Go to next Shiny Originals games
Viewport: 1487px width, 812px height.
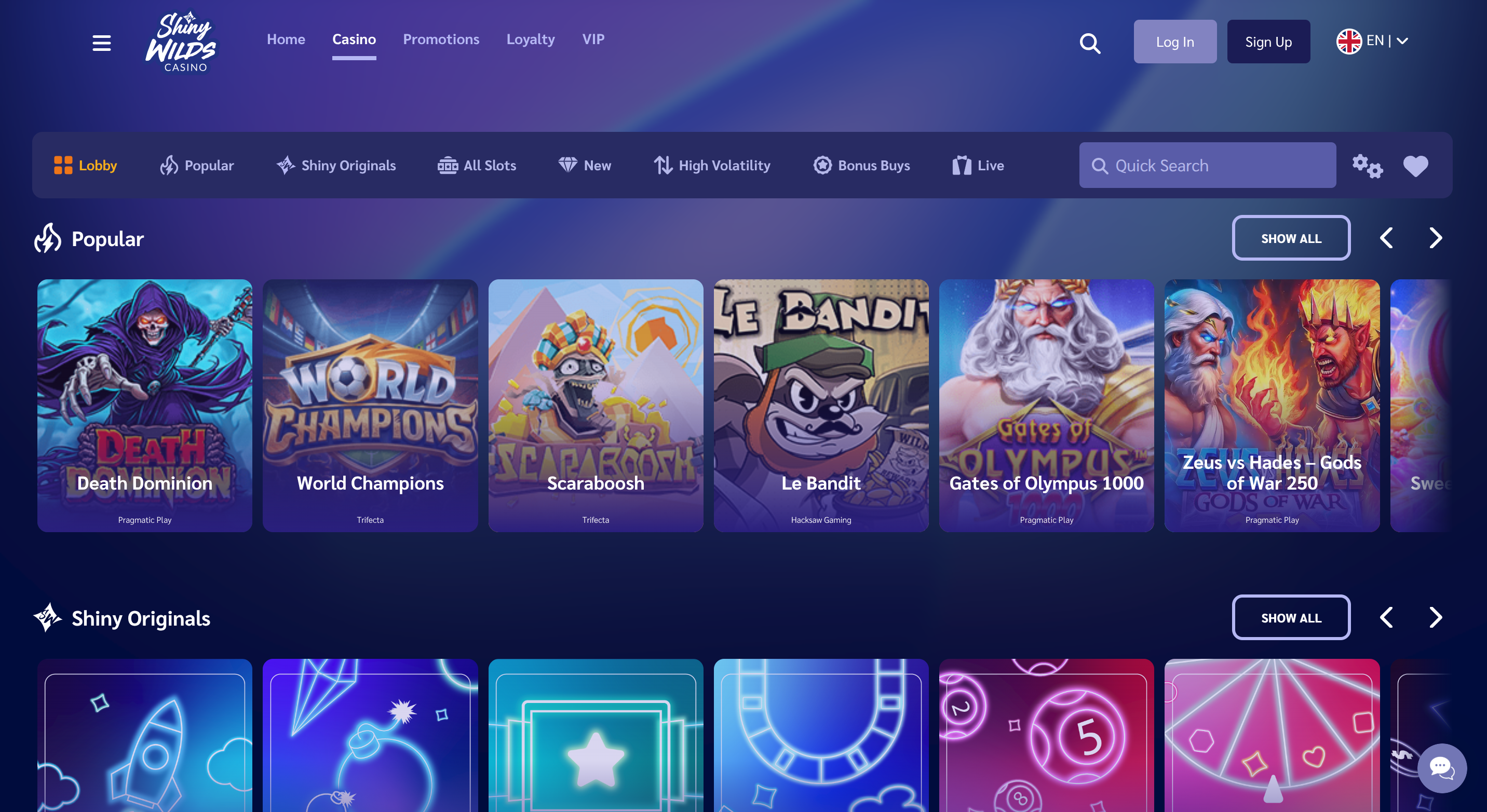[1436, 617]
